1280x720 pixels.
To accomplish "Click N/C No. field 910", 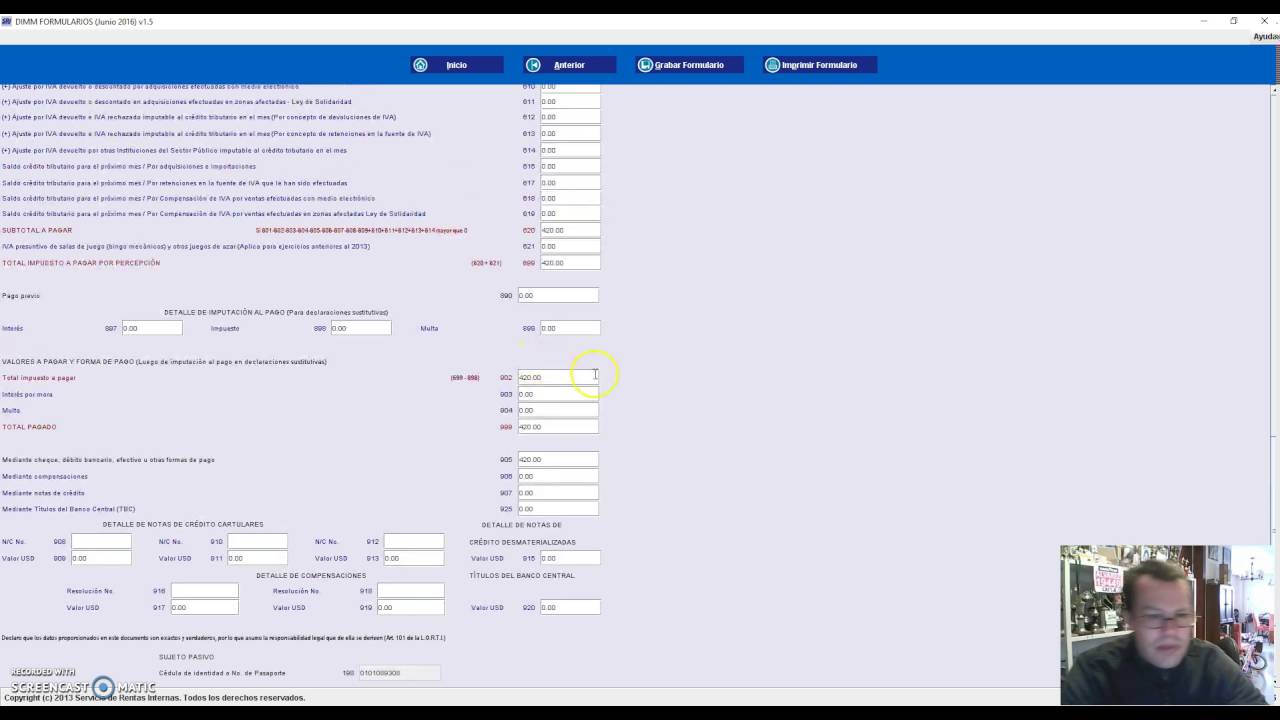I will (x=257, y=541).
